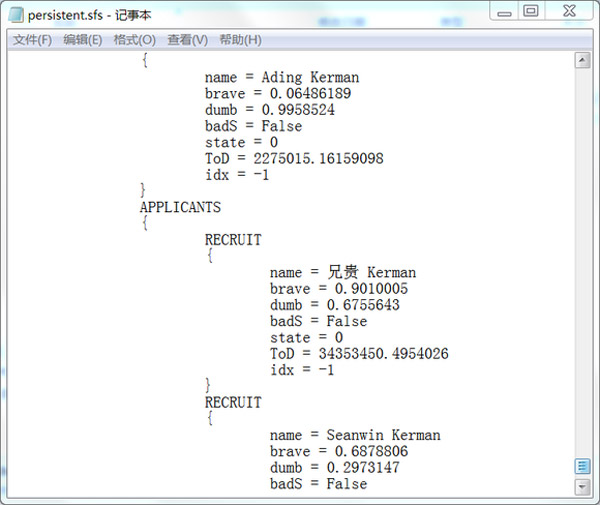Minimize the Notepad window
The image size is (600, 505).
tap(504, 12)
